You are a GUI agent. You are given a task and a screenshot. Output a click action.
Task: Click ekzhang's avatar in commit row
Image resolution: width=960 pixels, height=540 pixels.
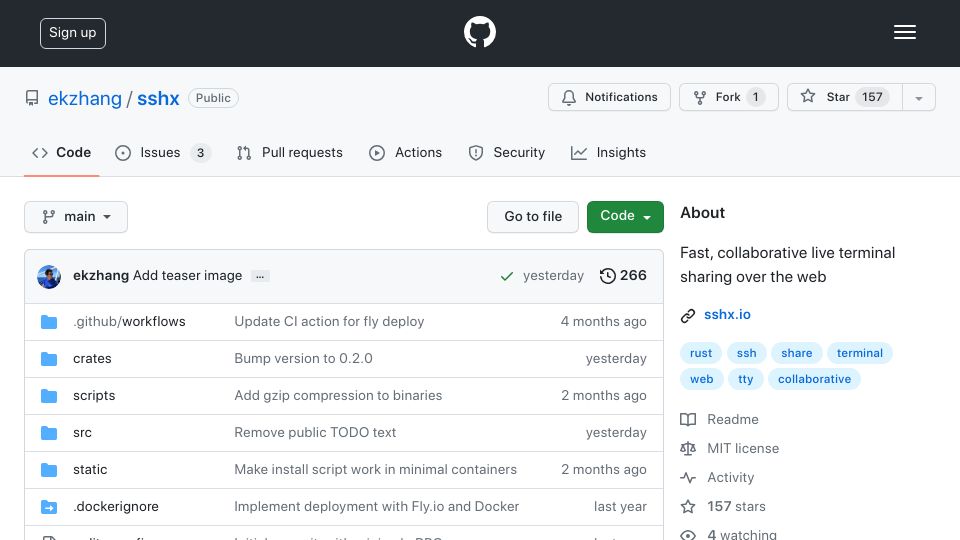(x=49, y=277)
